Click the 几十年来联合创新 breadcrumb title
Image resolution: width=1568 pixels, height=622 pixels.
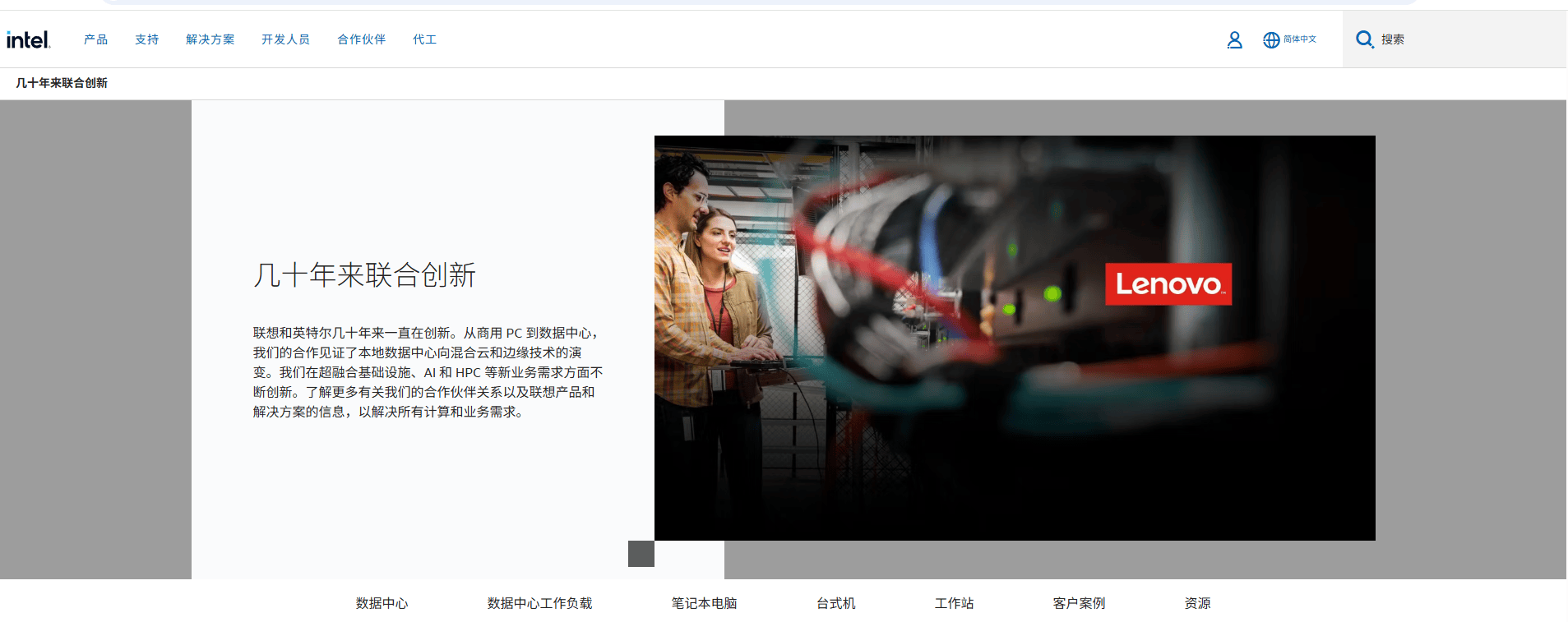(x=62, y=83)
